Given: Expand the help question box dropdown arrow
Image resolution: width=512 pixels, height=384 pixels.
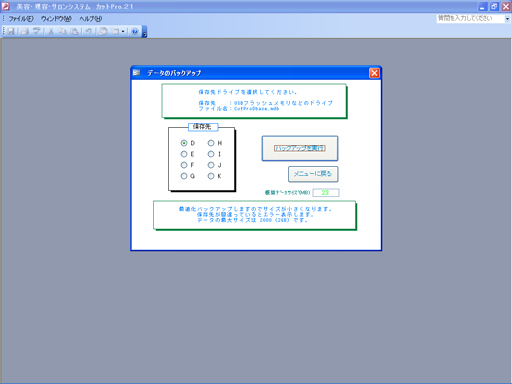Looking at the screenshot, I should [x=507, y=19].
